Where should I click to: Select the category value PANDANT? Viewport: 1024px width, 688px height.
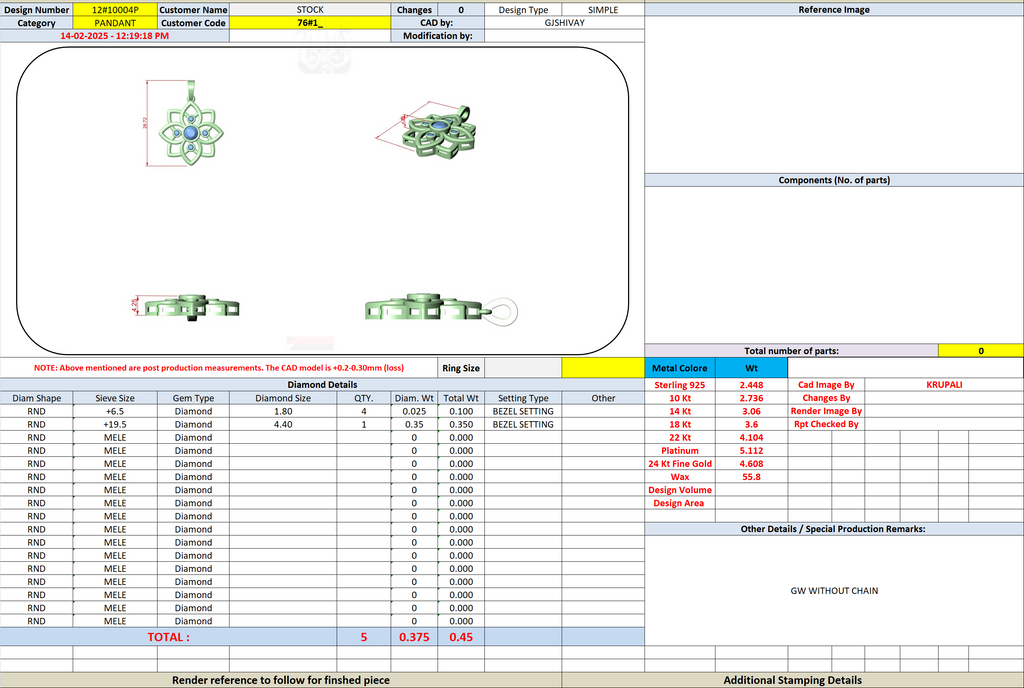pos(115,23)
